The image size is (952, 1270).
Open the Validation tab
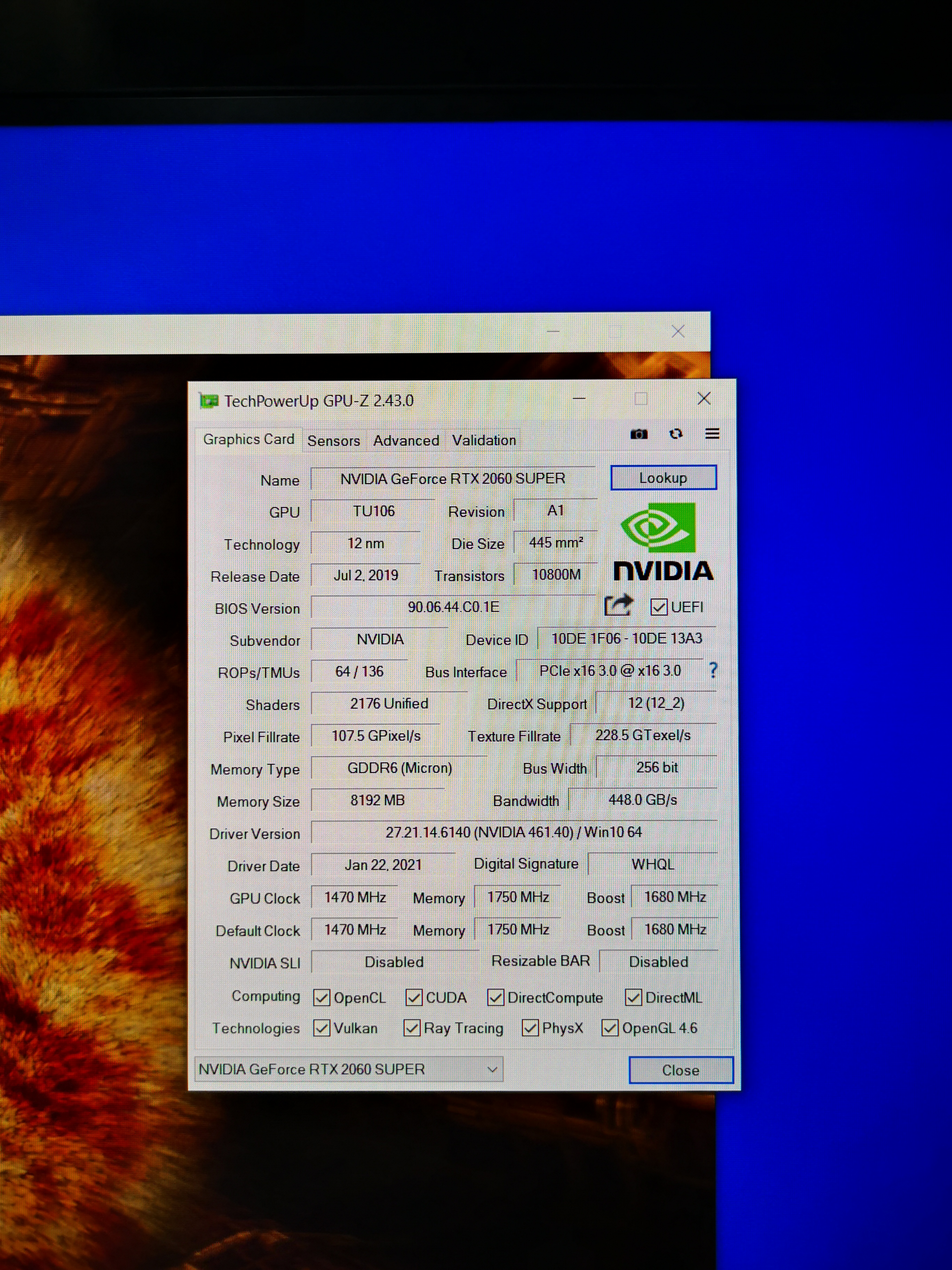click(484, 440)
